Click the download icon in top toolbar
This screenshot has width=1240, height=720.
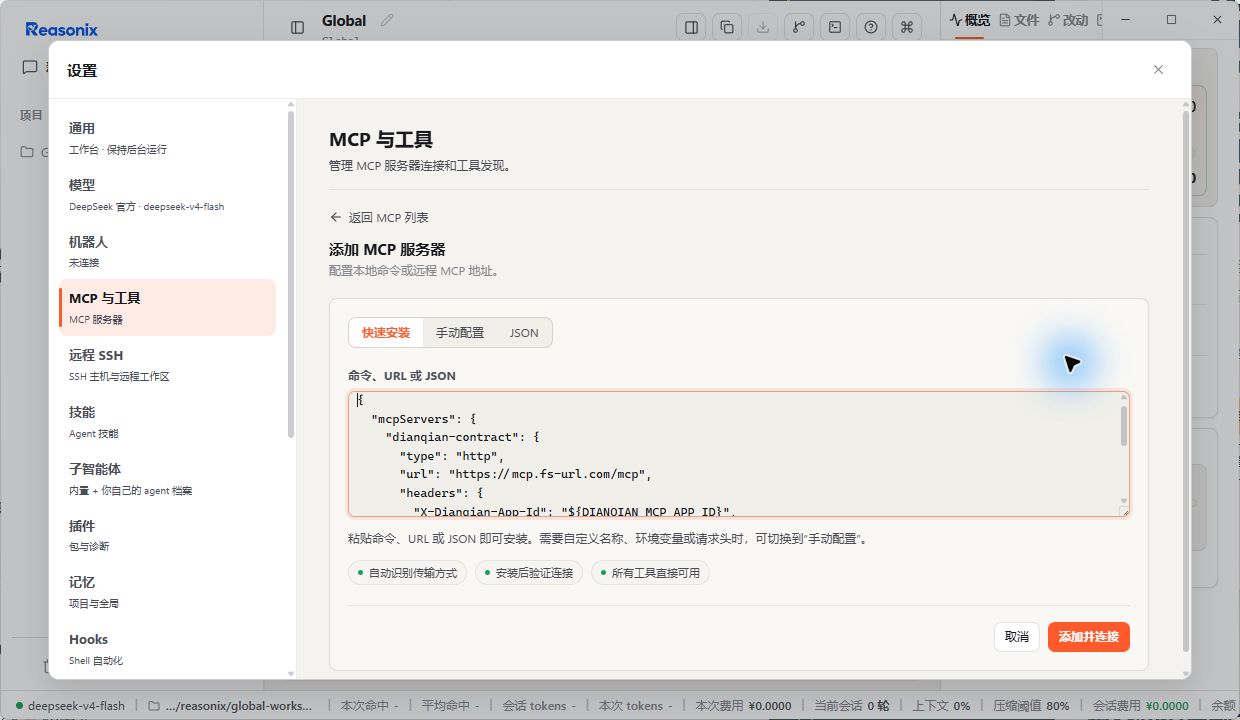coord(763,28)
